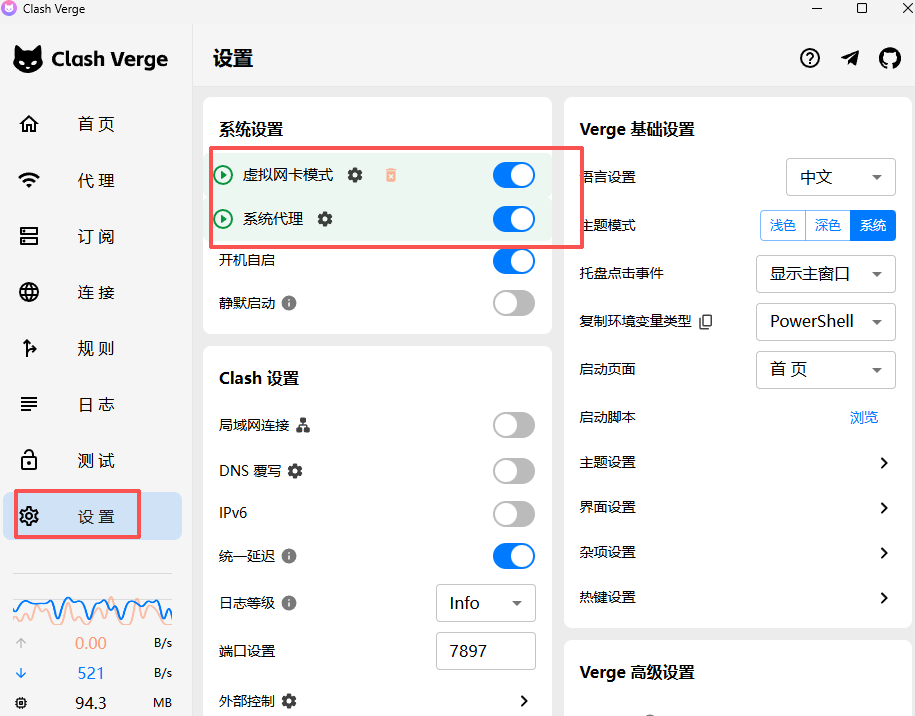Click the green play icon beside 系统代理
915x716 pixels.
coord(223,219)
